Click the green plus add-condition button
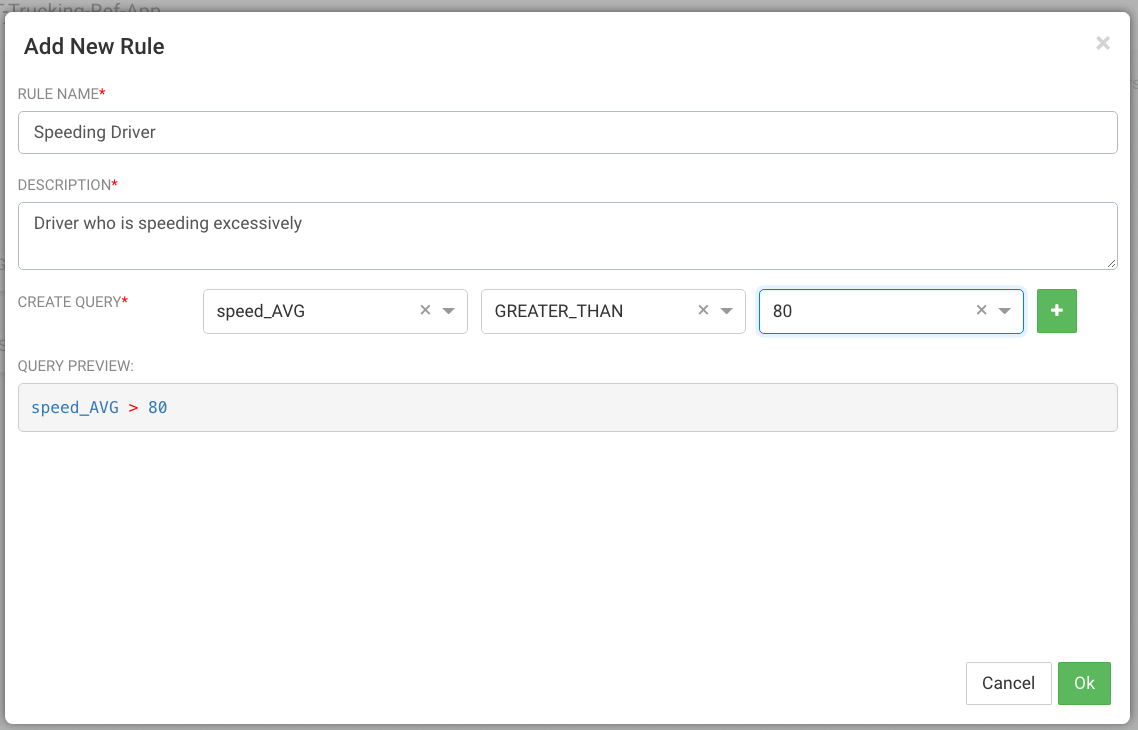The width and height of the screenshot is (1138, 730). tap(1056, 311)
